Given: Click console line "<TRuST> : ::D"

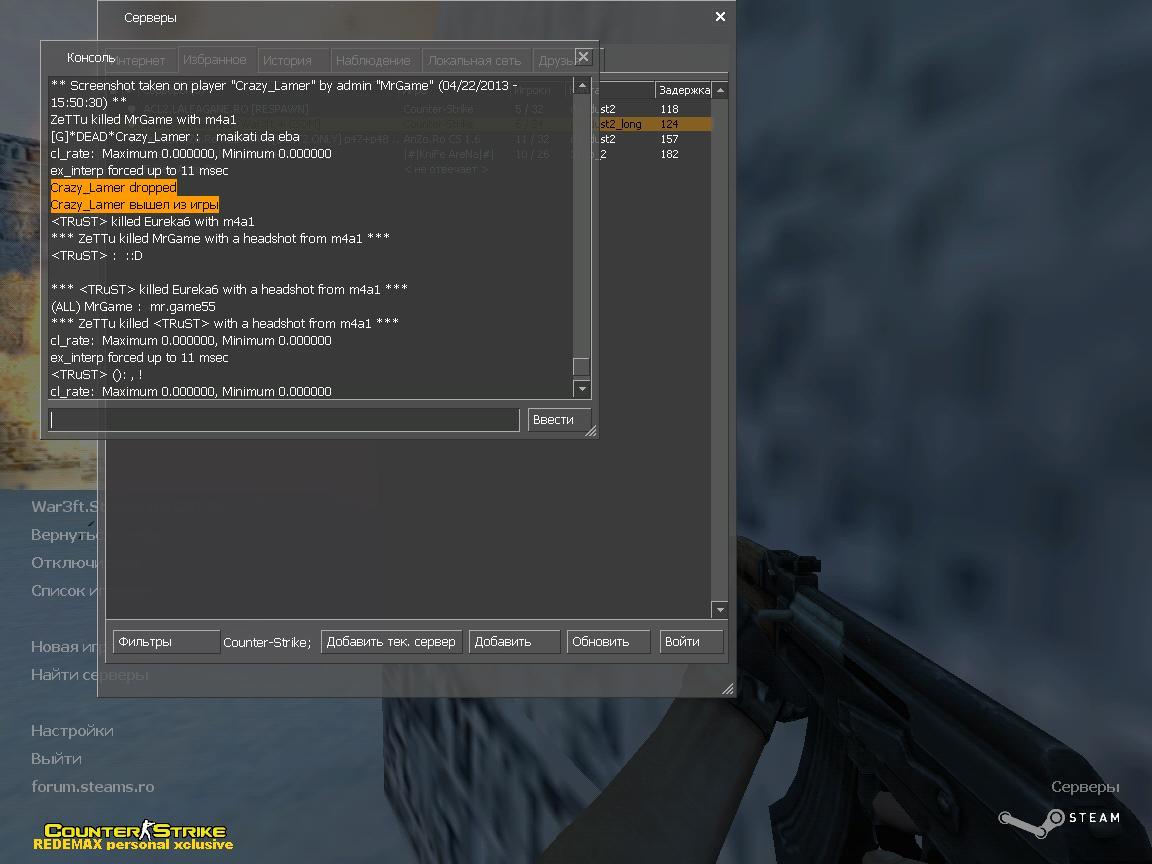Looking at the screenshot, I should [x=96, y=256].
